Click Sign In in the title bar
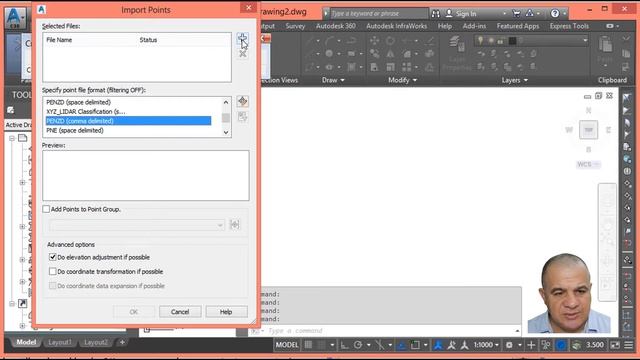 [x=466, y=13]
